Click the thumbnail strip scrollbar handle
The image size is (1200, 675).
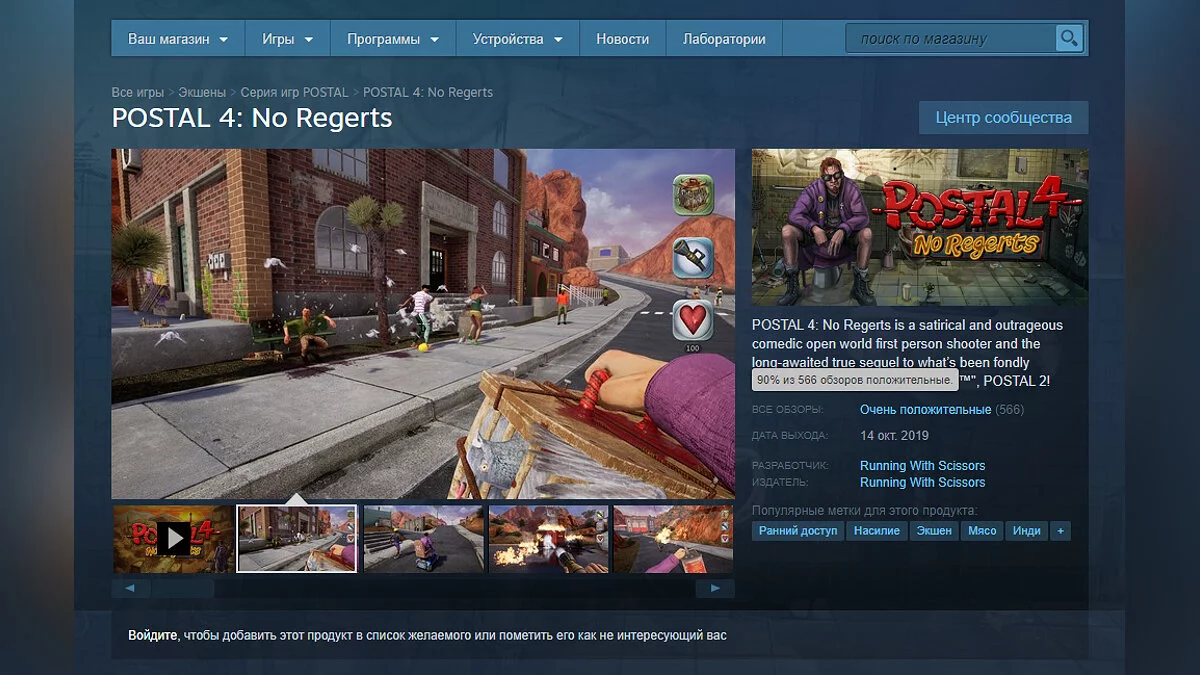(183, 589)
